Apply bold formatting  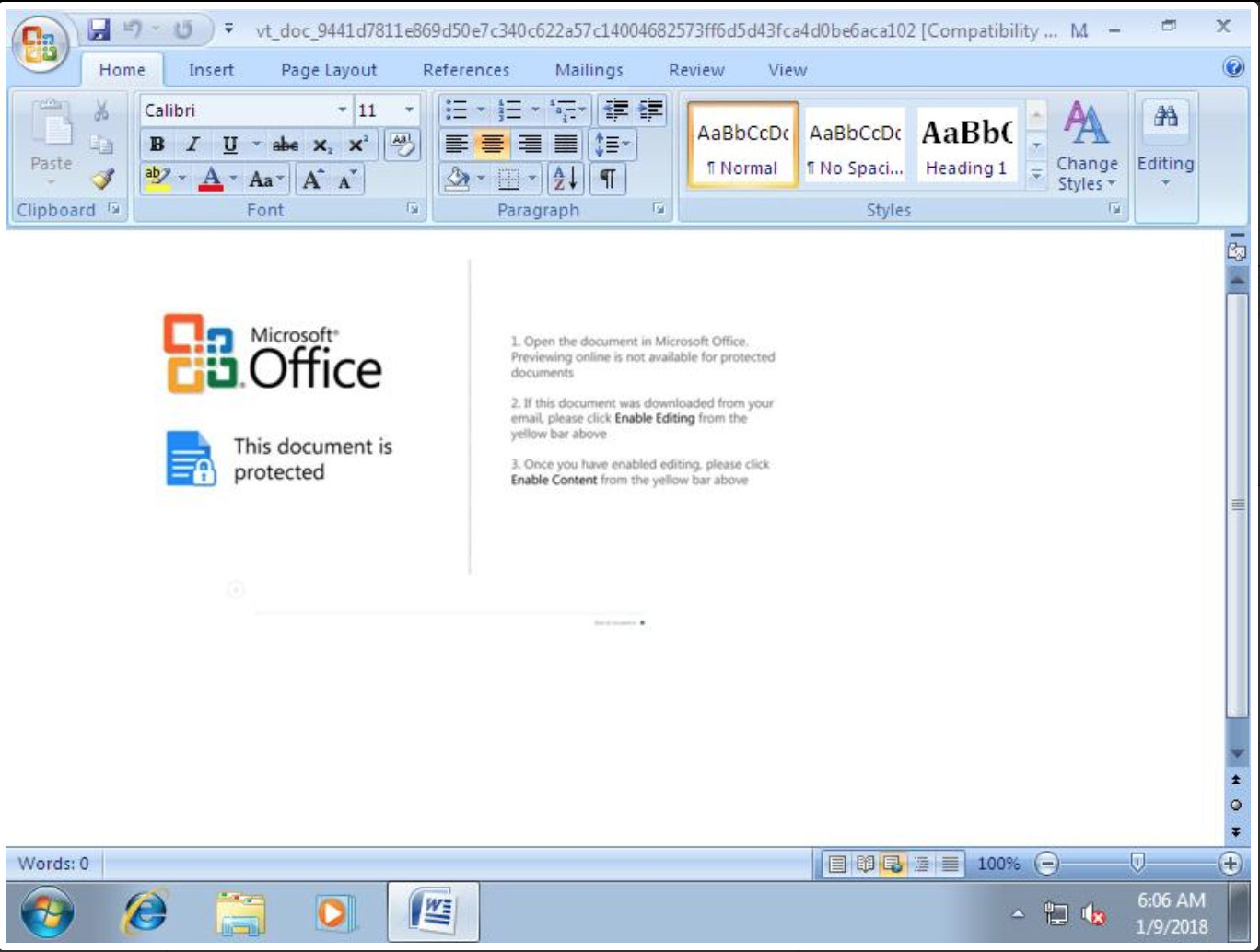[157, 145]
